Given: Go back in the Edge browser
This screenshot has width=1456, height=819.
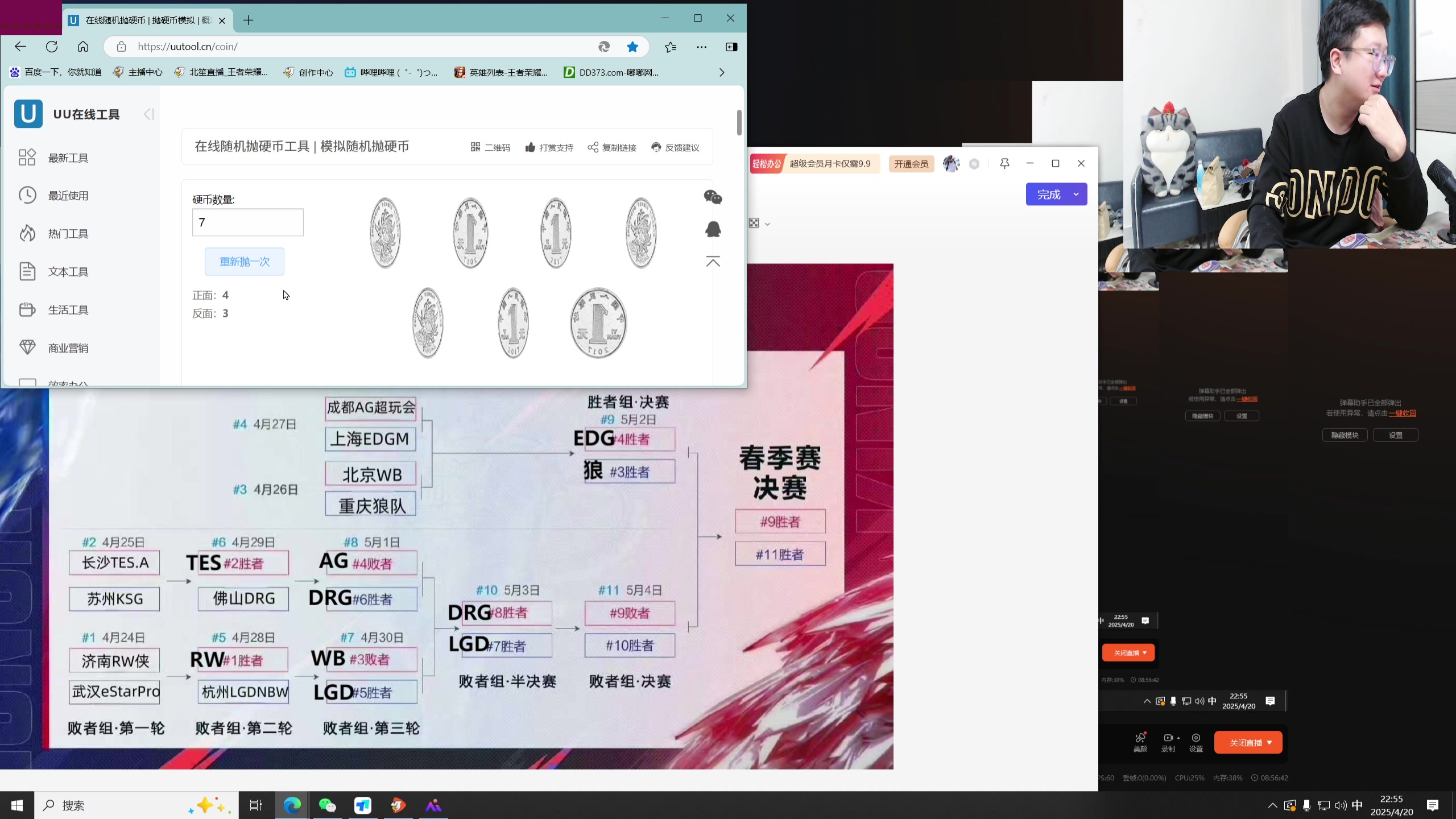Looking at the screenshot, I should point(20,47).
